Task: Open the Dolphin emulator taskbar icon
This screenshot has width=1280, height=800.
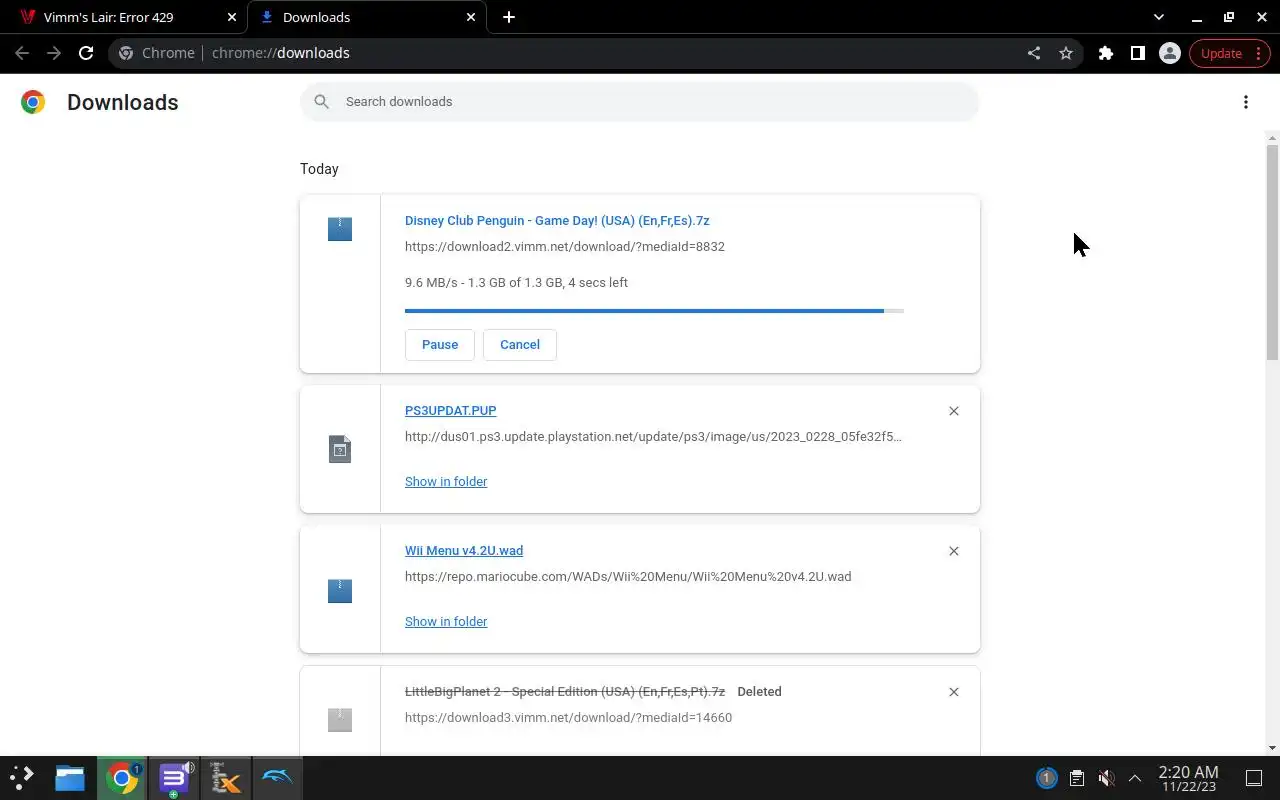Action: 278,778
